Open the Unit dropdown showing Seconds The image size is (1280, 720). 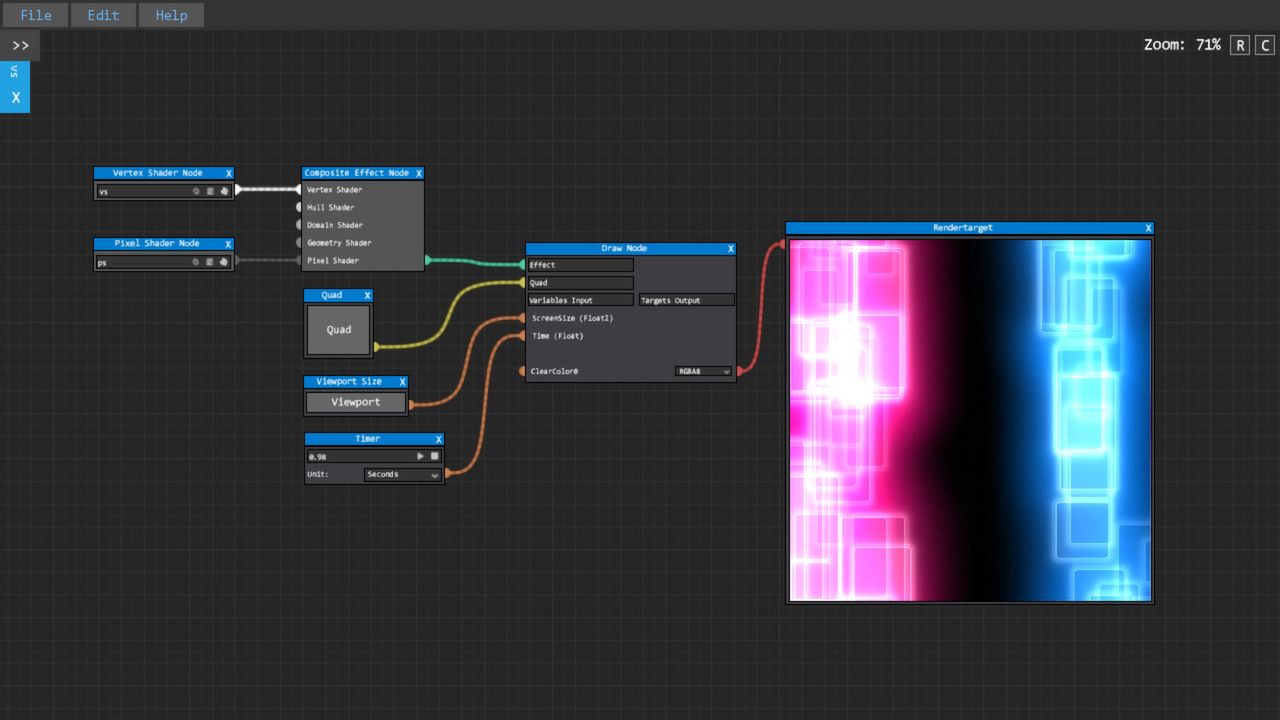[400, 474]
